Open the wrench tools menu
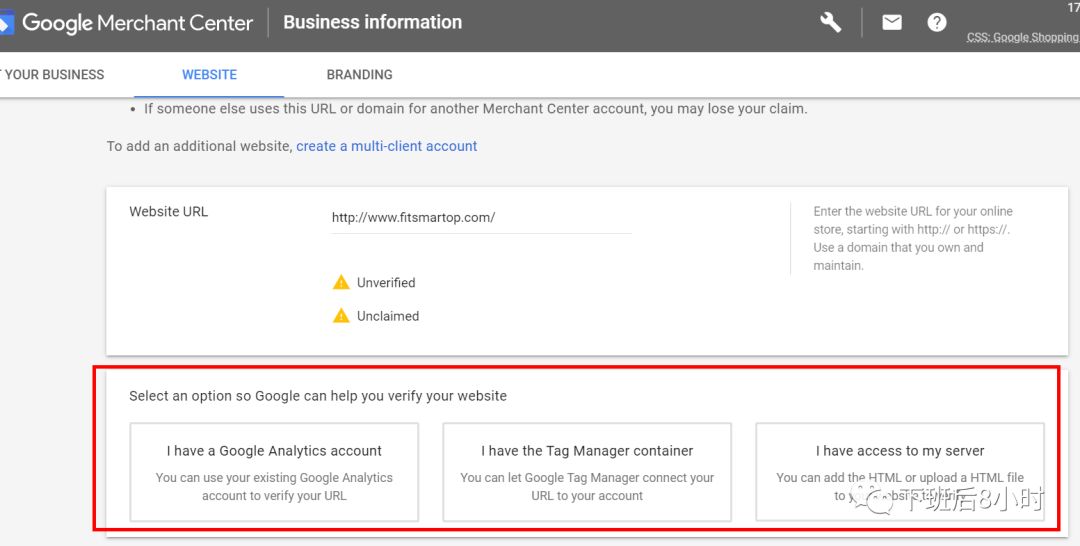This screenshot has width=1080, height=546. pyautogui.click(x=830, y=22)
